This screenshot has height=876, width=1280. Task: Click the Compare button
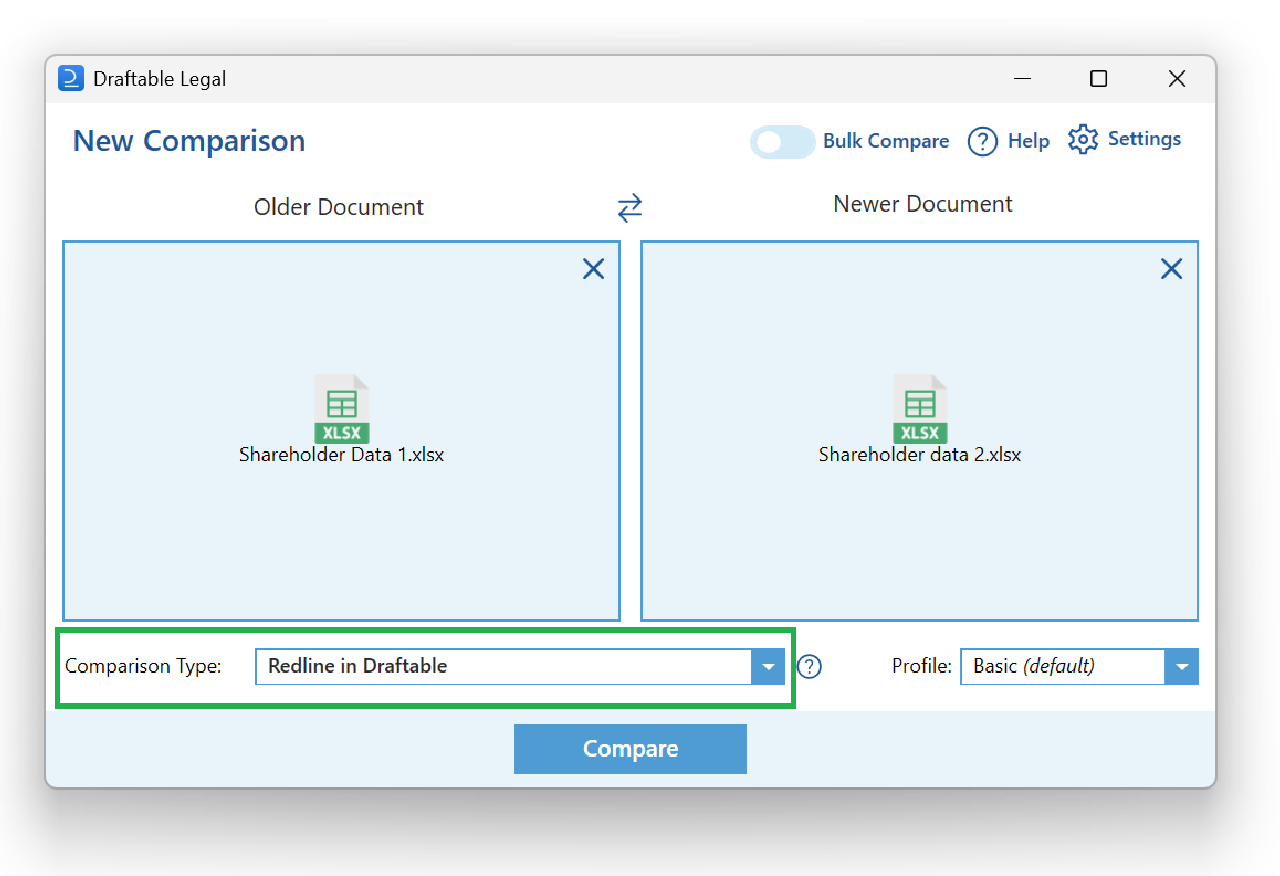coord(630,749)
